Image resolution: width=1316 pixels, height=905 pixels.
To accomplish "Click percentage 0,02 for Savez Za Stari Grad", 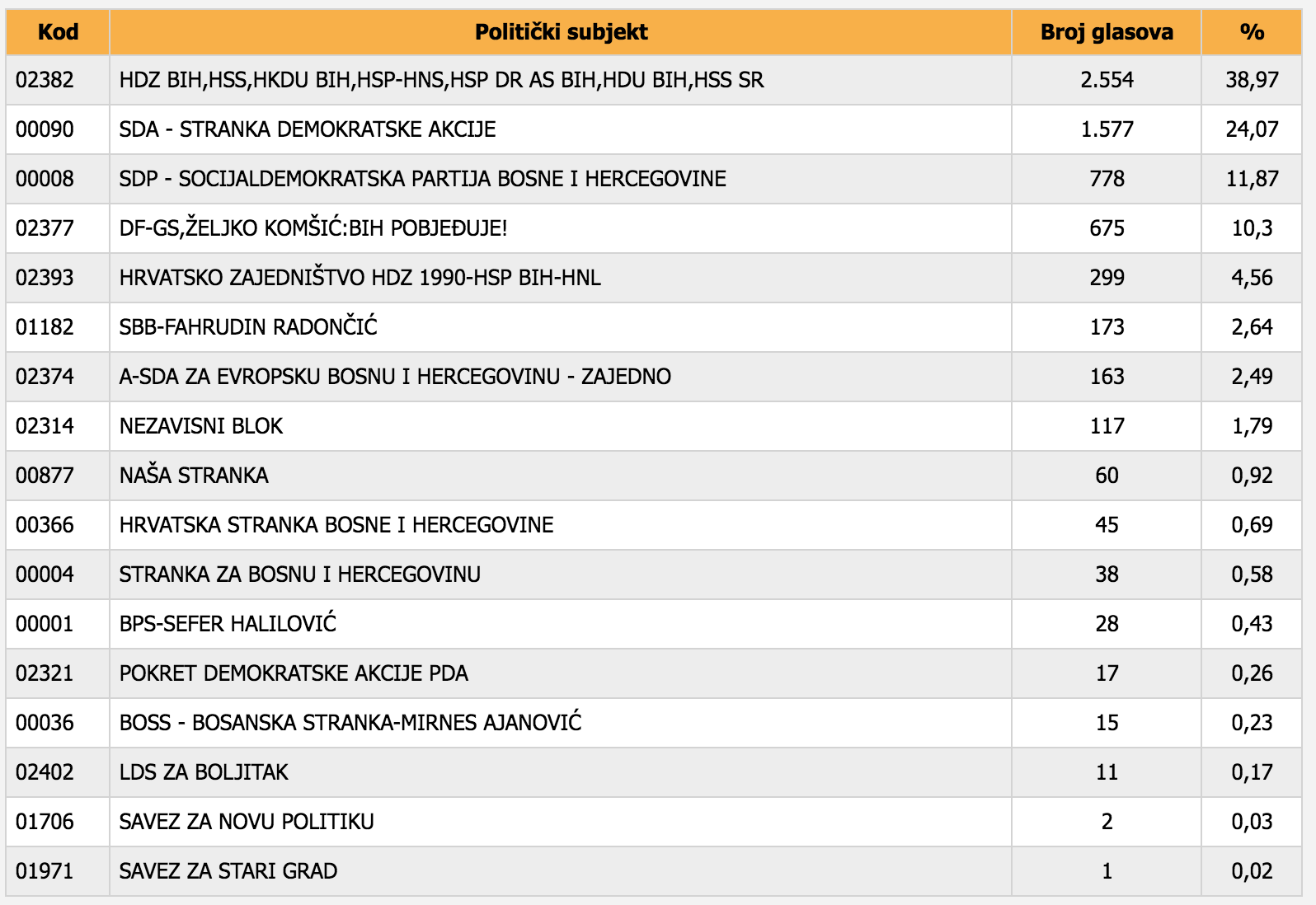I will click(x=1252, y=871).
